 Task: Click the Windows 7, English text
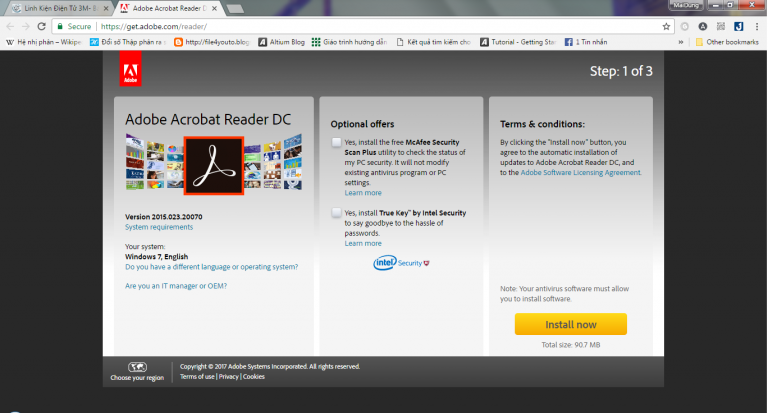[156, 256]
